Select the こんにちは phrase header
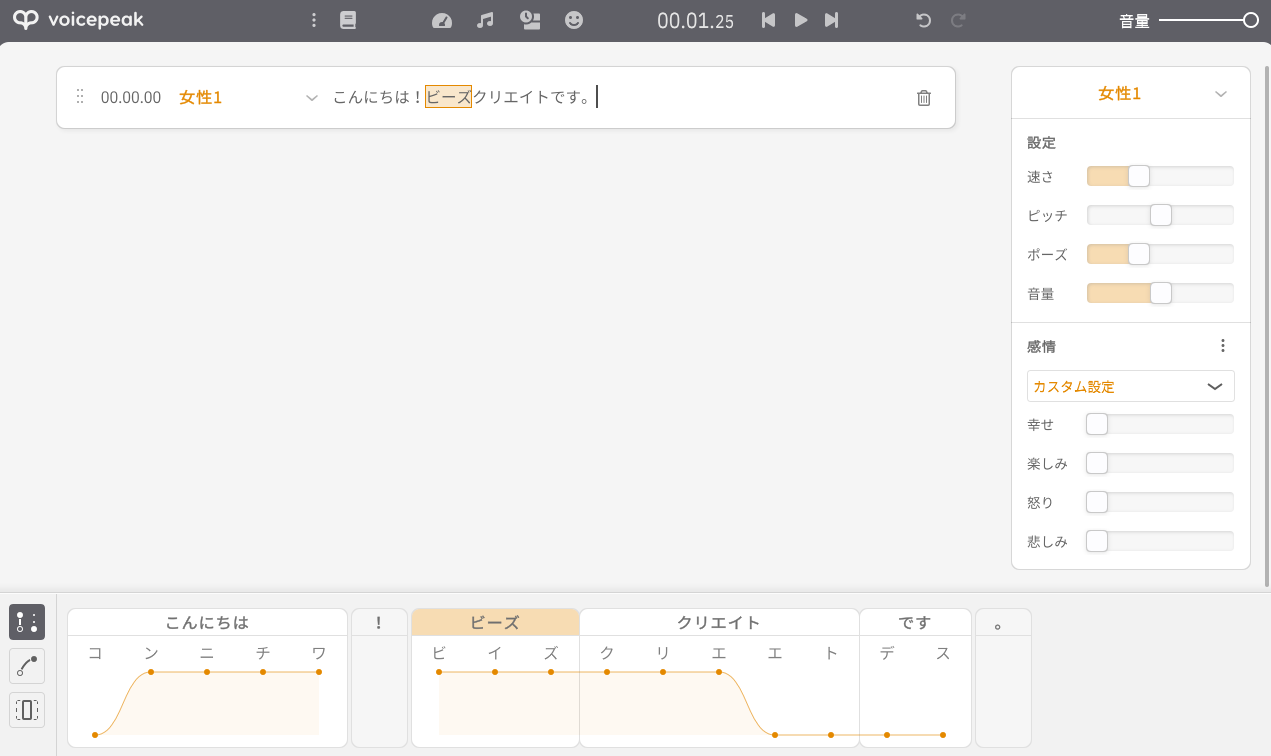The height and width of the screenshot is (756, 1271). click(207, 622)
